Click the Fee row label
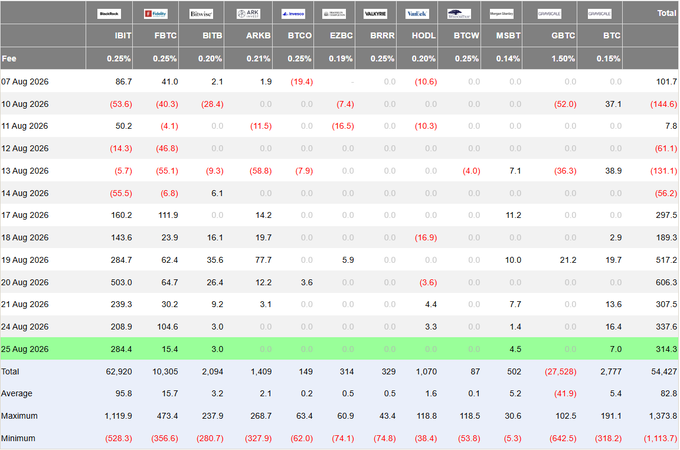The height and width of the screenshot is (450, 680). pyautogui.click(x=9, y=59)
